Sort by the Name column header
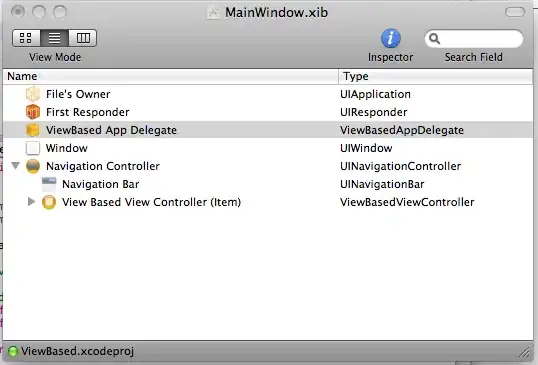 [171, 76]
